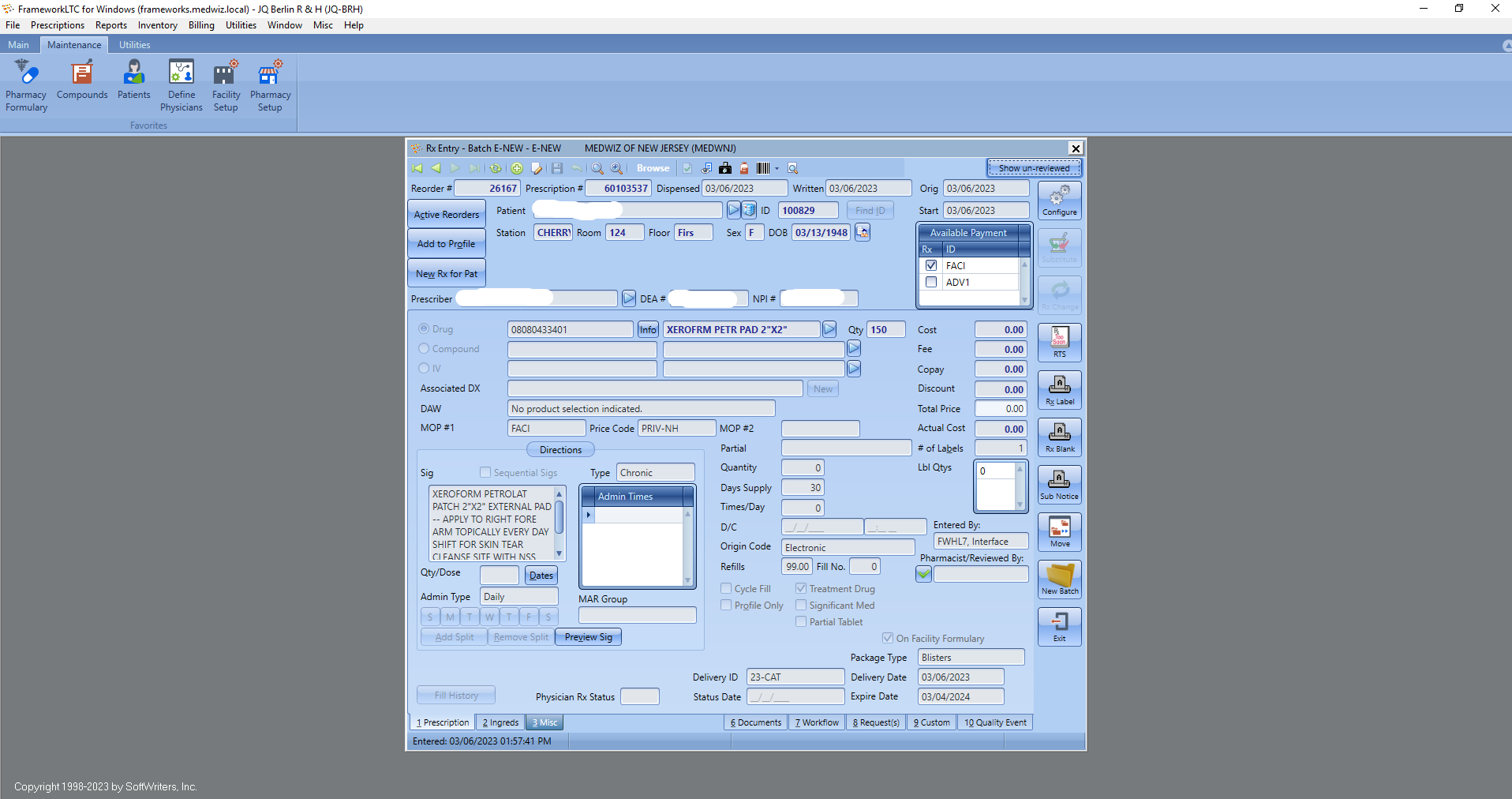This screenshot has width=1512, height=799.
Task: Print the Sub Notice
Action: [x=1059, y=485]
